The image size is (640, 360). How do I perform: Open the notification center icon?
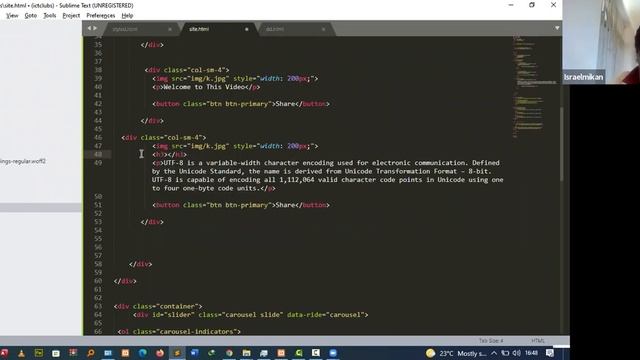tap(550, 353)
